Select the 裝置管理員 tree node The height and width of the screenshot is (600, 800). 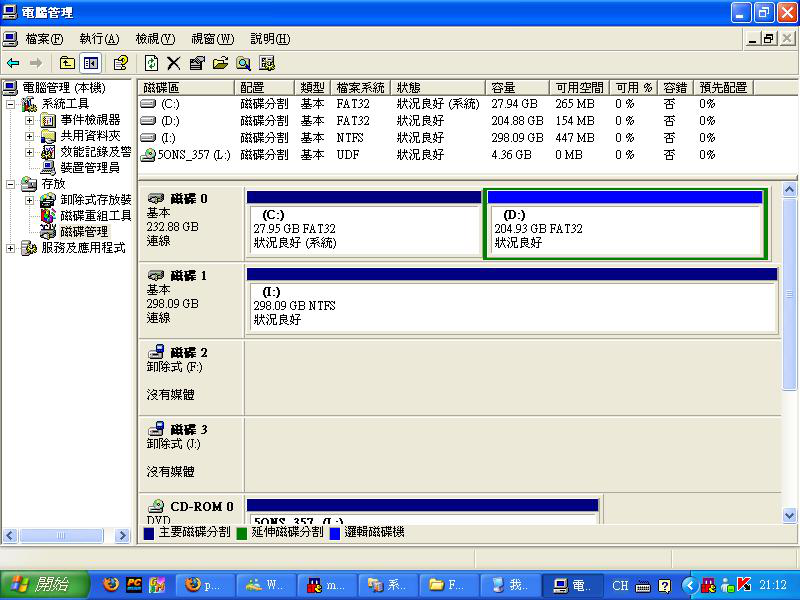coord(90,168)
